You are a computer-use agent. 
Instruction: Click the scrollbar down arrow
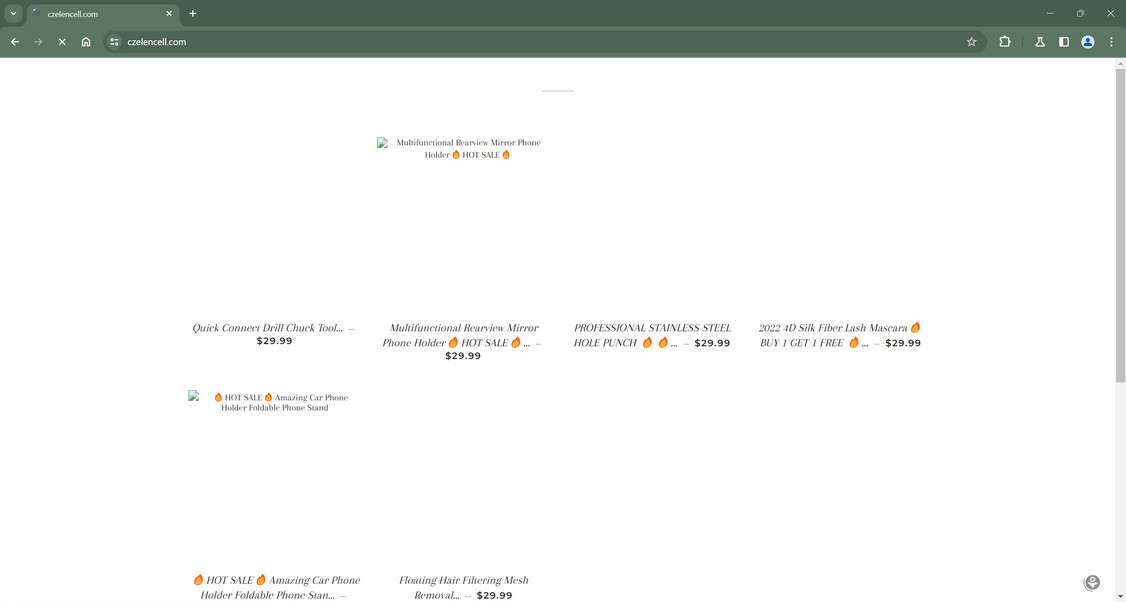pos(1120,595)
